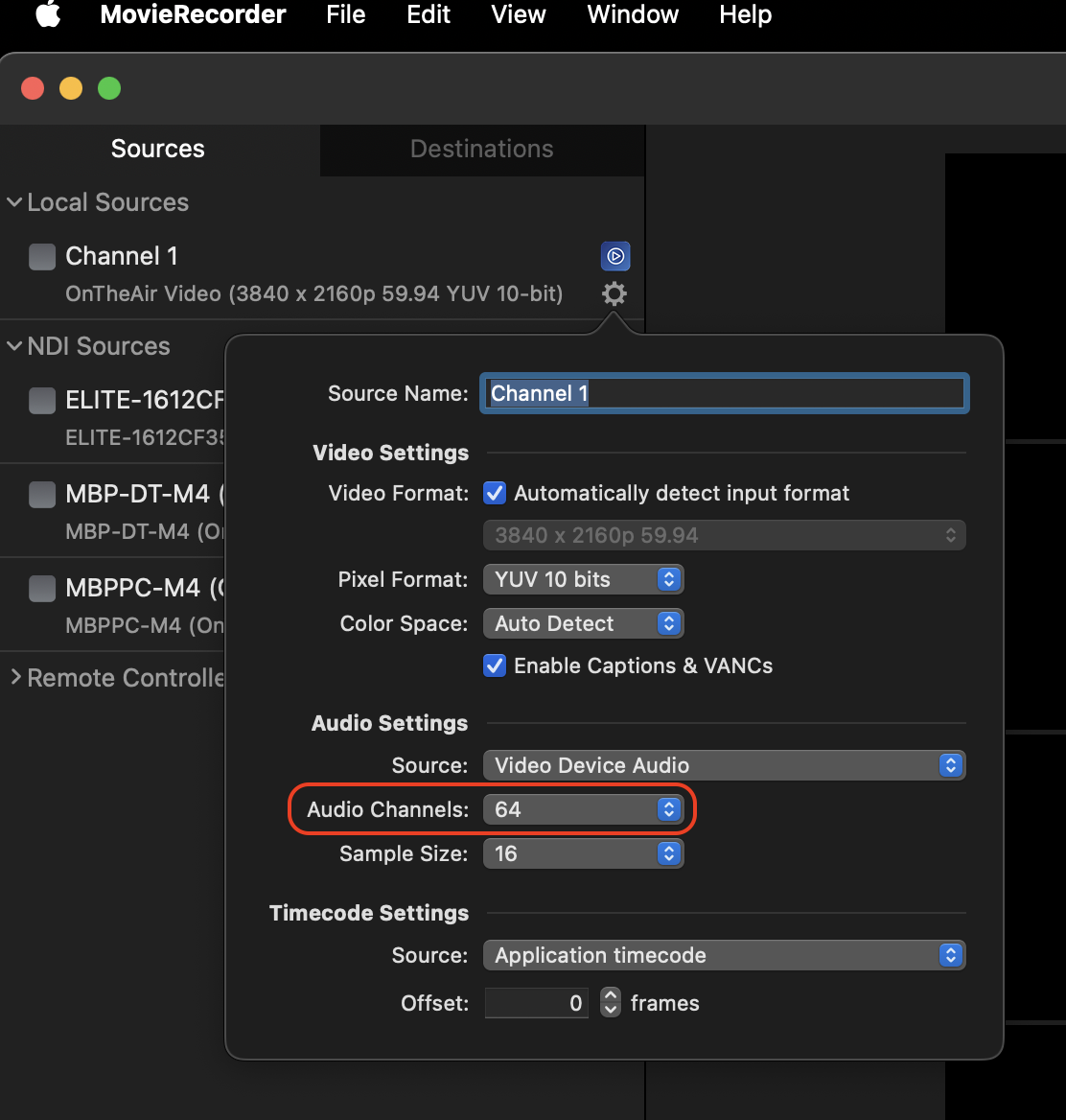Screen dimensions: 1066x1120
Task: Select the MBP-DT-M4 NDI source row
Action: pyautogui.click(x=113, y=511)
